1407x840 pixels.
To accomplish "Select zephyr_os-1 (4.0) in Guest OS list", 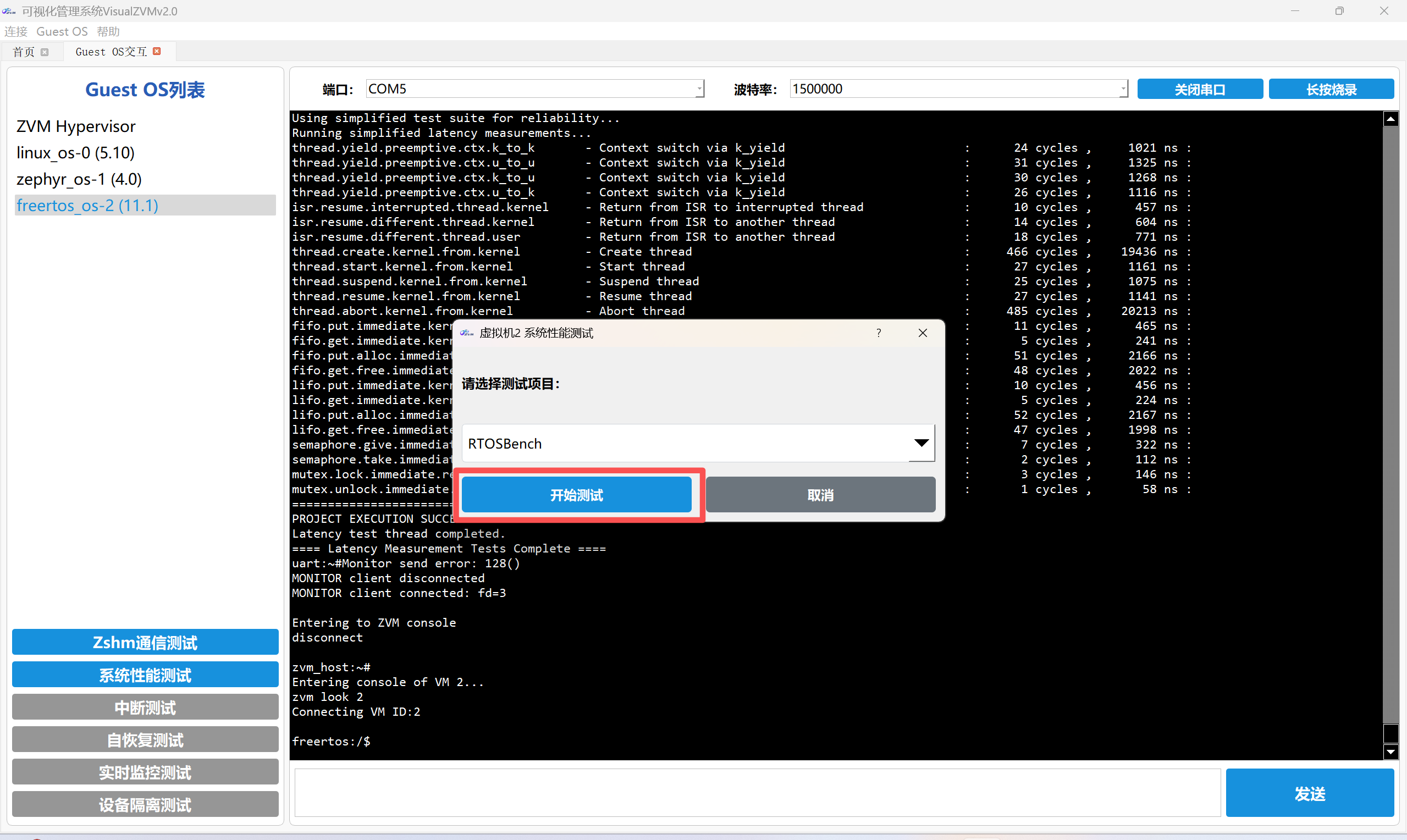I will (79, 179).
